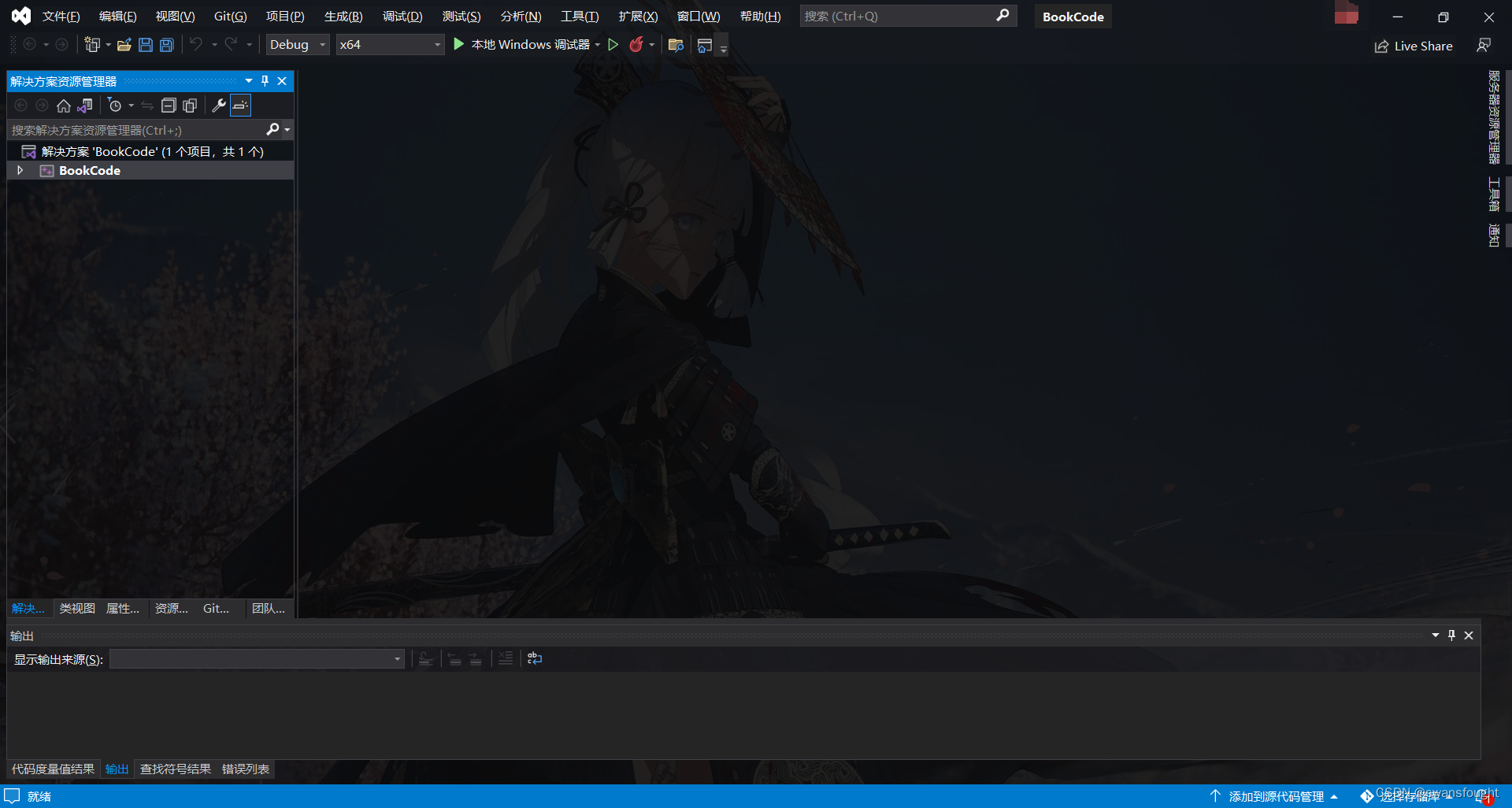Click the Send Feedback person icon
Viewport: 1512px width, 808px height.
click(x=1484, y=46)
